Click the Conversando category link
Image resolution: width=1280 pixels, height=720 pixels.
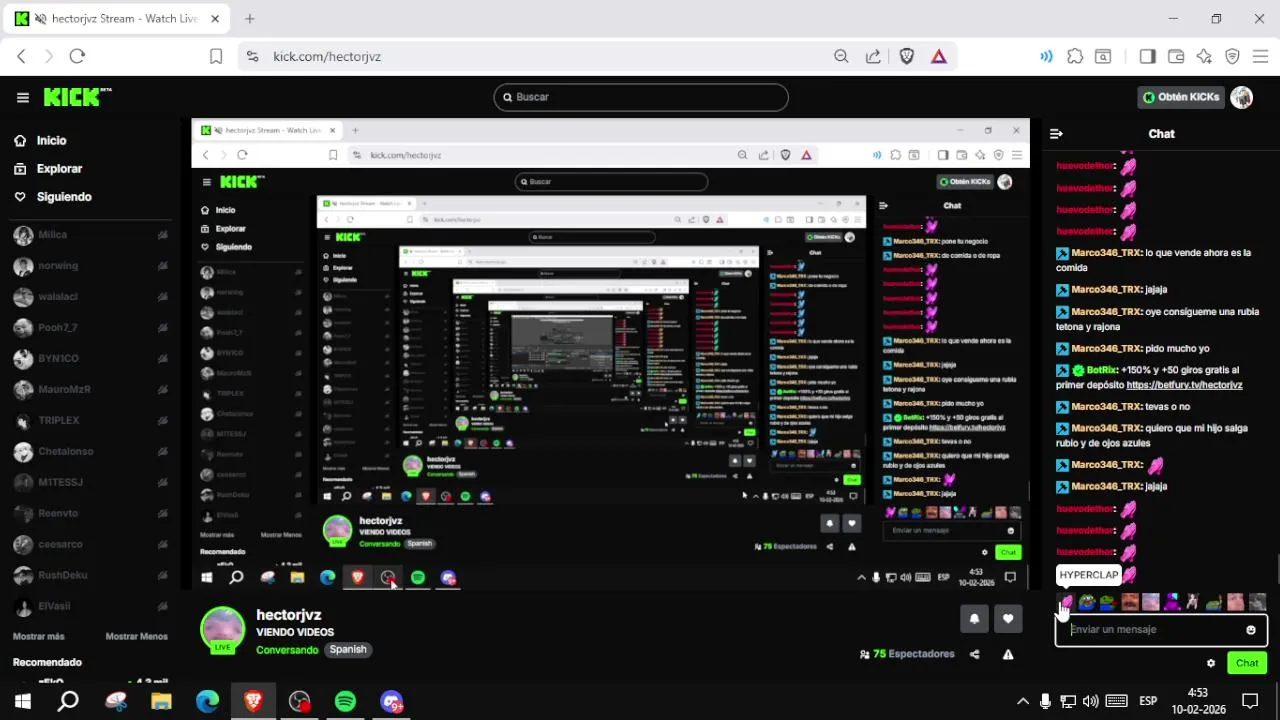point(288,650)
